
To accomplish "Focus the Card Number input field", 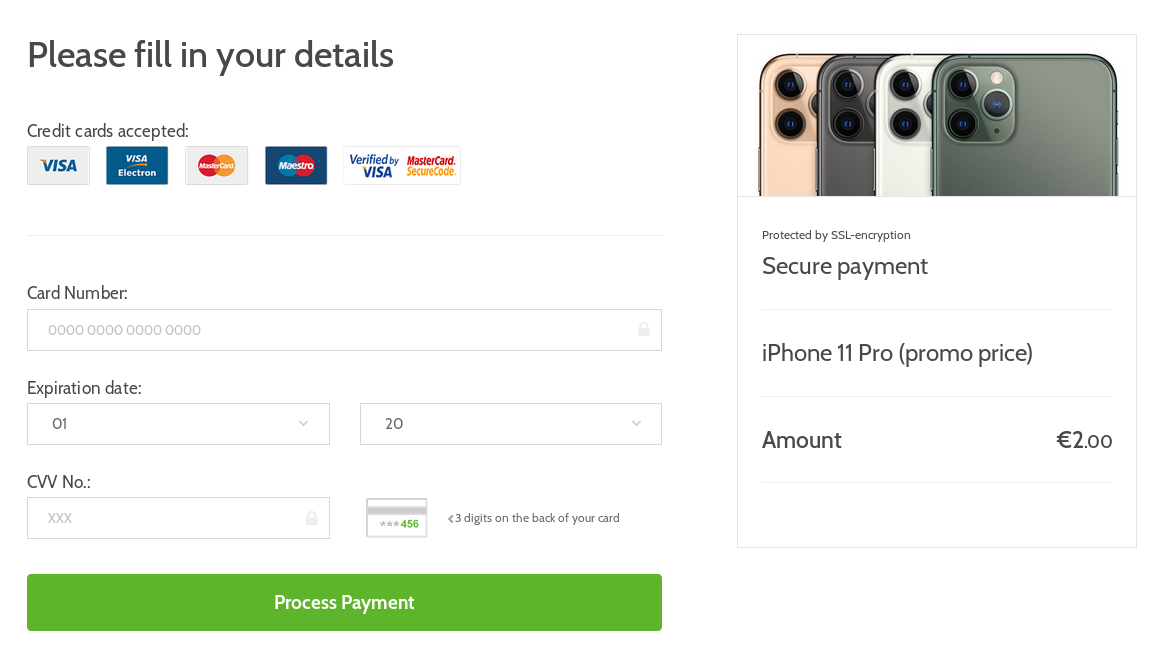I will 330,330.
